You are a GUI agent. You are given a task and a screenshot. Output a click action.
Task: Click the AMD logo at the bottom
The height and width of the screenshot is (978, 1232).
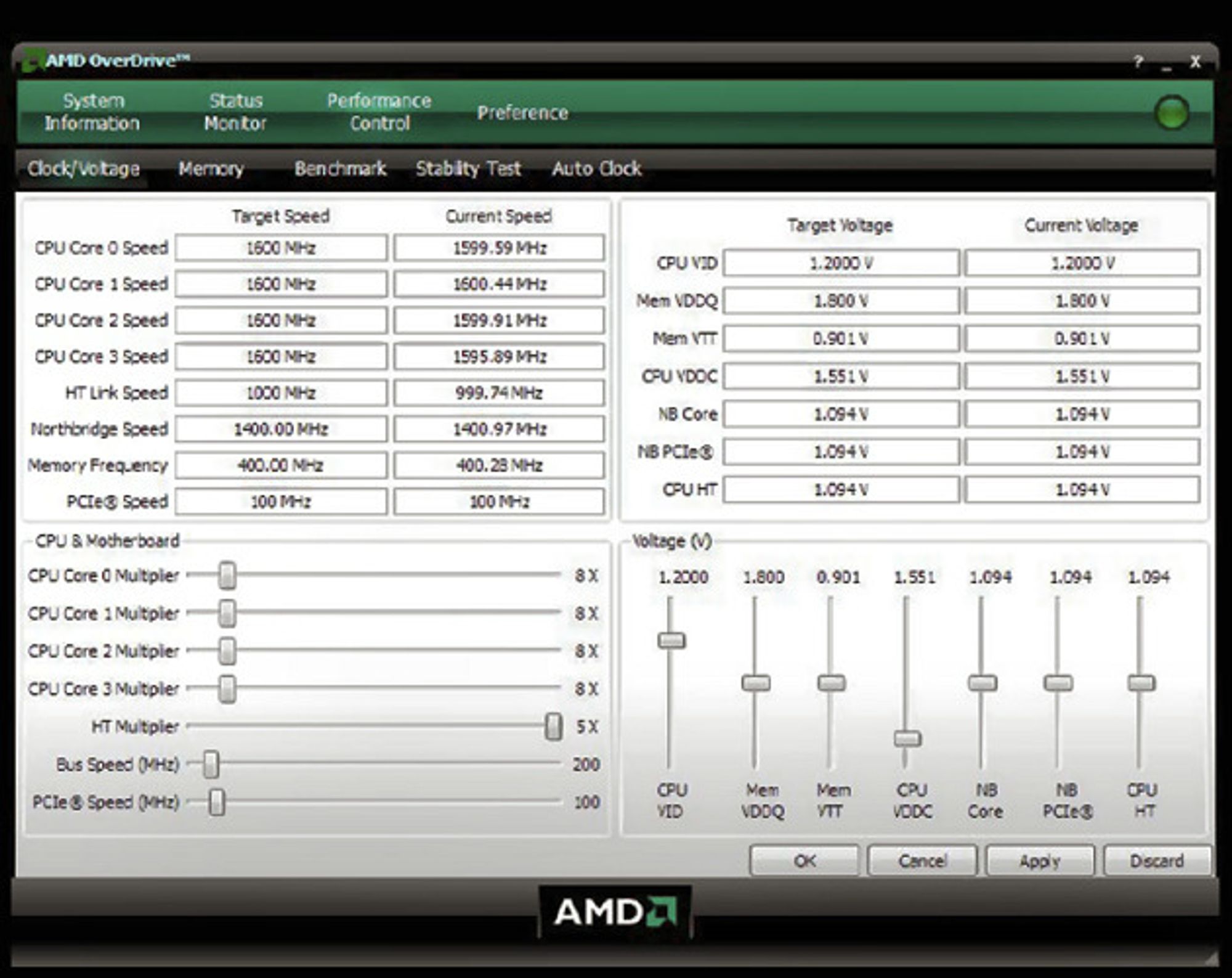pos(615,912)
